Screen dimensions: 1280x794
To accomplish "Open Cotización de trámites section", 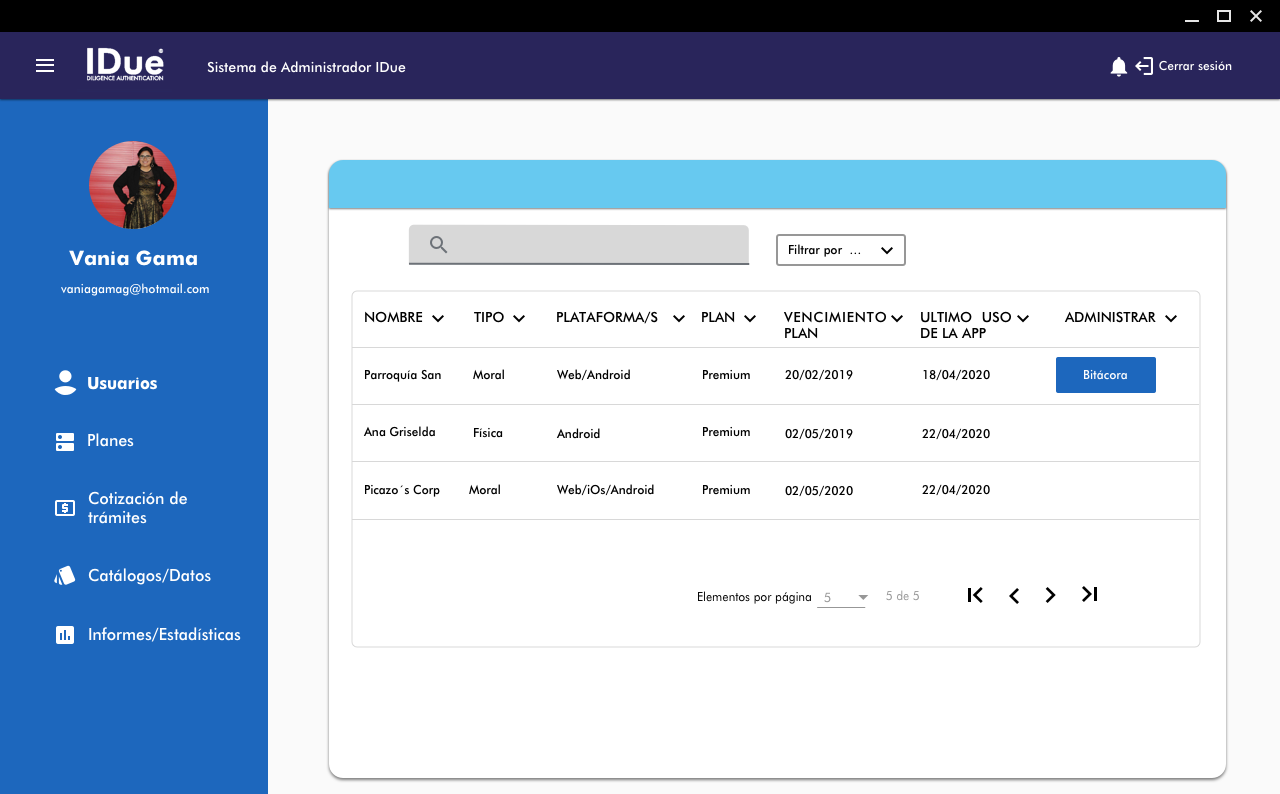I will [137, 508].
